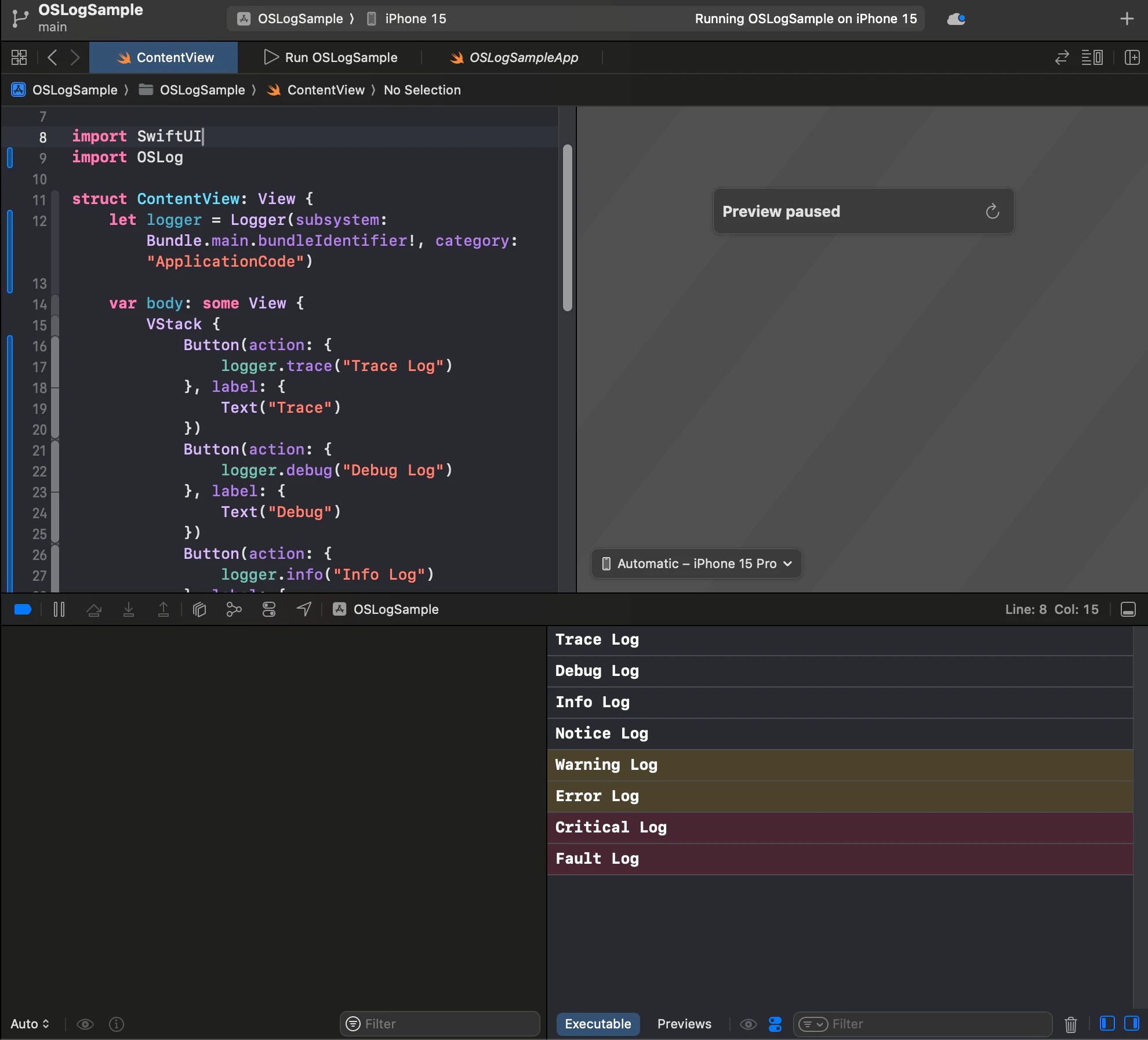Toggle the debug area visibility
This screenshot has height=1040, width=1148.
tap(1128, 609)
